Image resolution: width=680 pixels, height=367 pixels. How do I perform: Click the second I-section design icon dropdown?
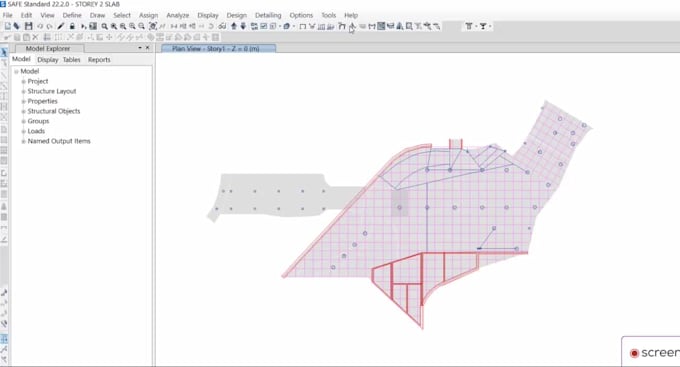tap(490, 26)
